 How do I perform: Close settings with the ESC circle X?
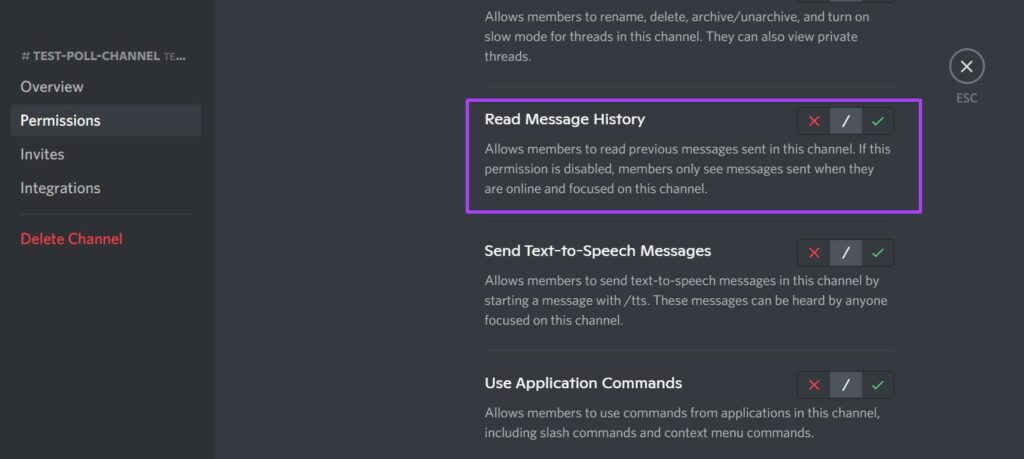[967, 67]
